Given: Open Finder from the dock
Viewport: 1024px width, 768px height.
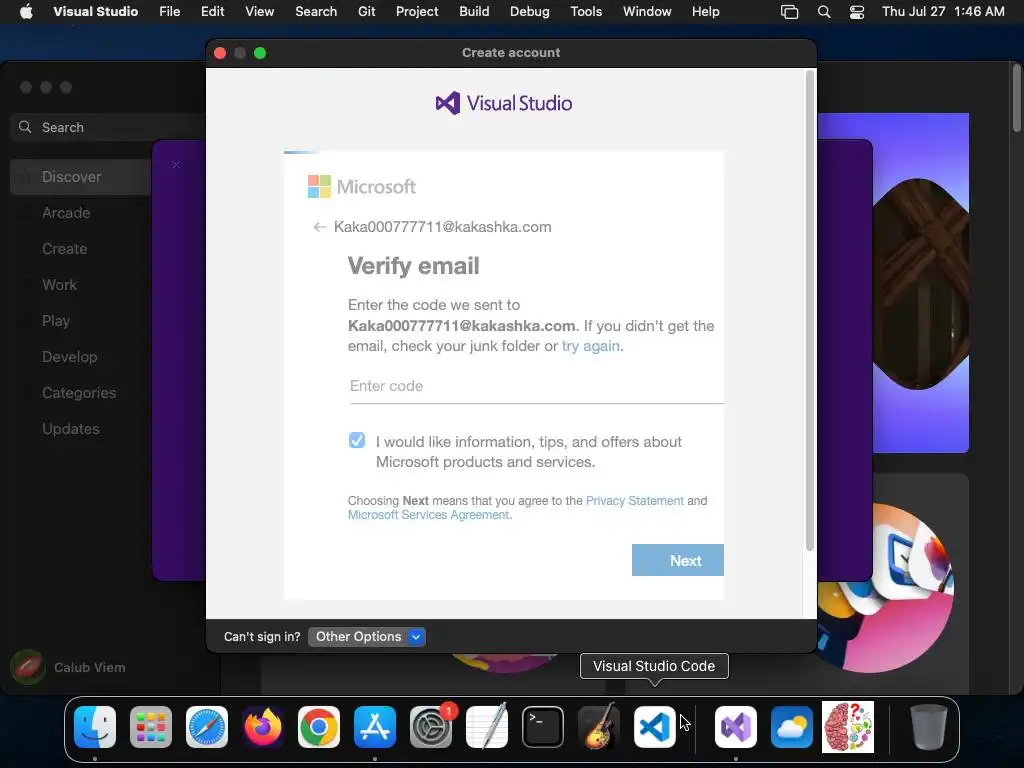Looking at the screenshot, I should [x=95, y=727].
